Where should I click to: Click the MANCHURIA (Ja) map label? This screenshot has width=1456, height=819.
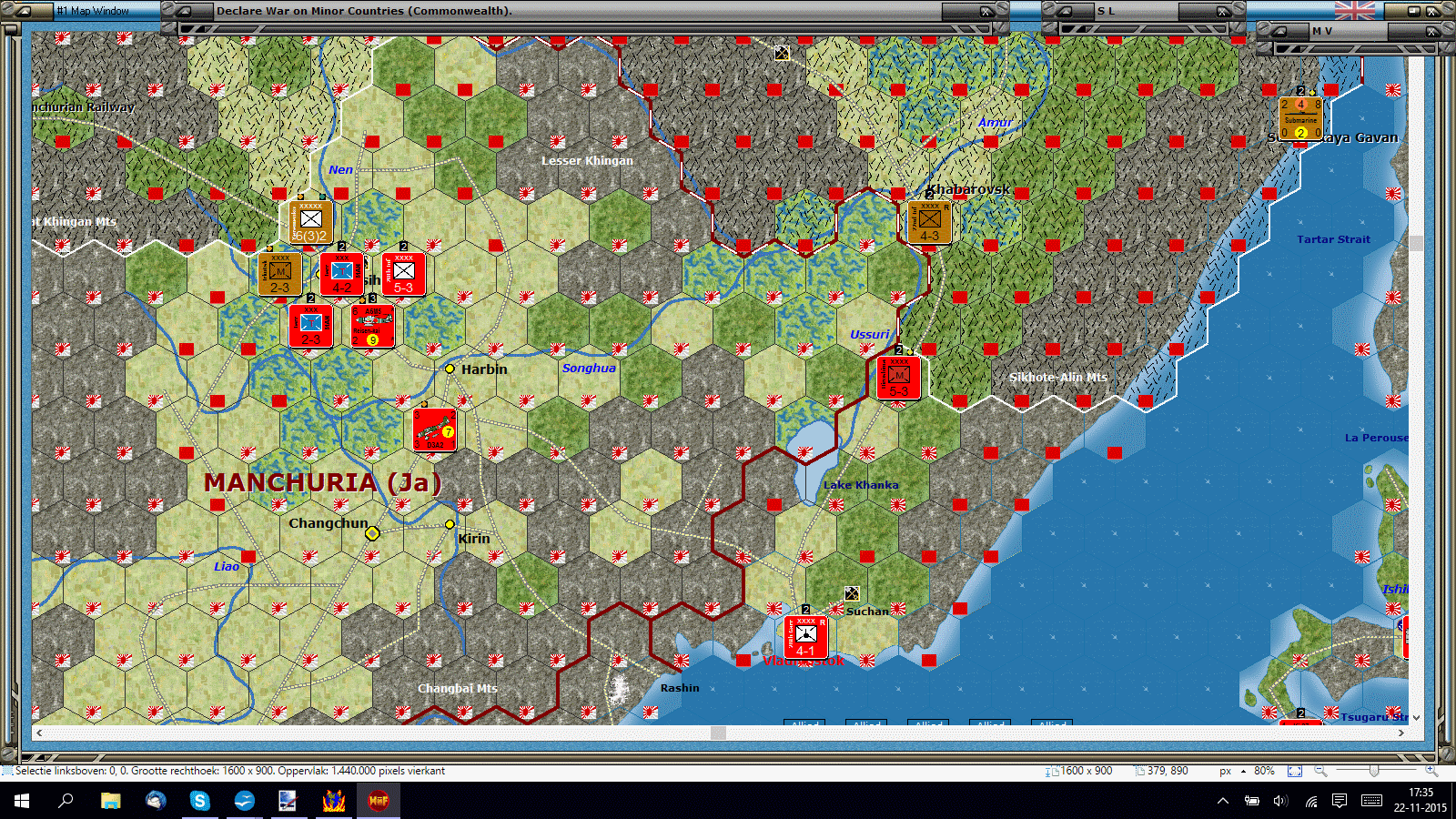coord(323,482)
